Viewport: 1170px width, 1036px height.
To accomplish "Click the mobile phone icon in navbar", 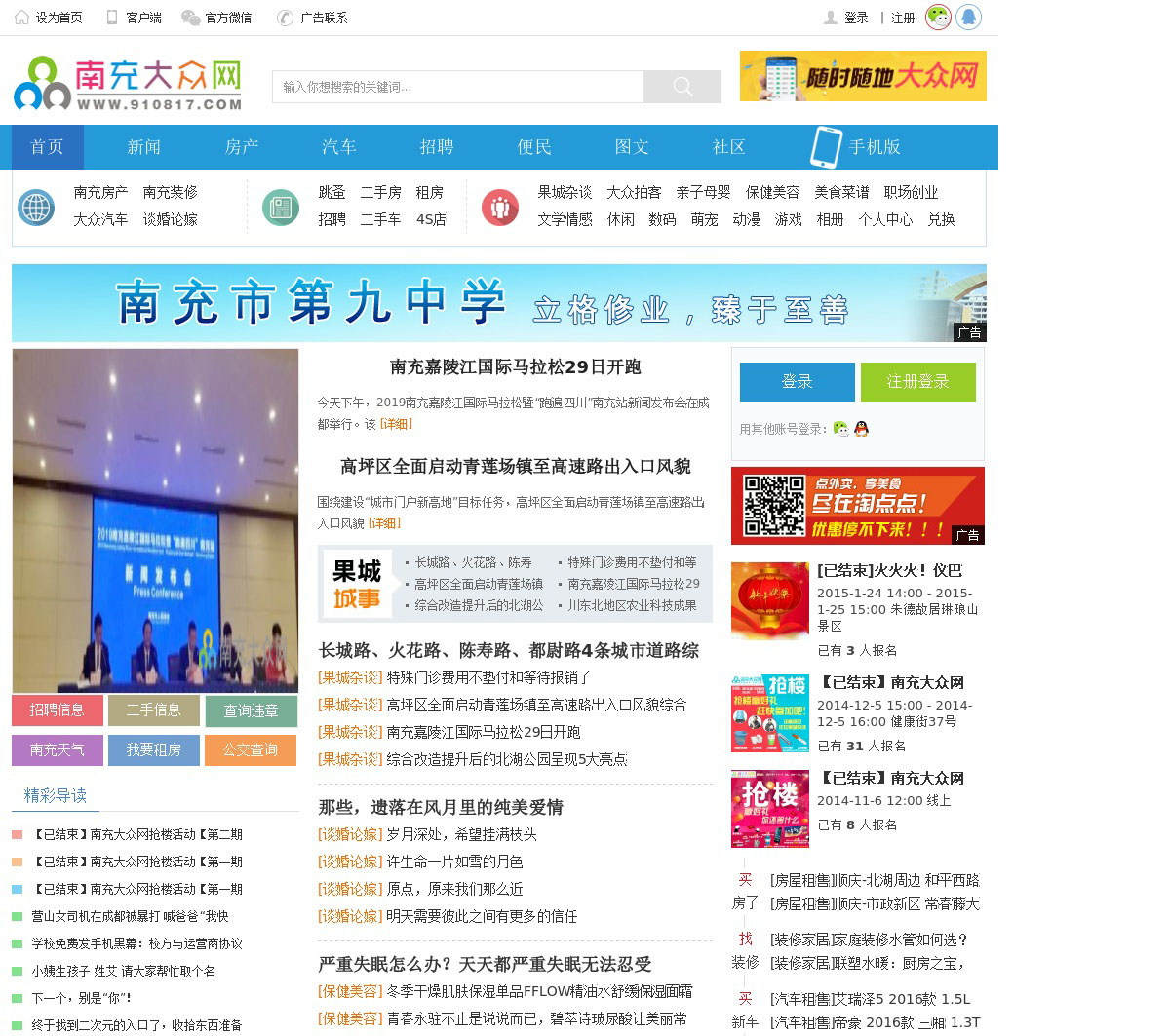I will 826,147.
